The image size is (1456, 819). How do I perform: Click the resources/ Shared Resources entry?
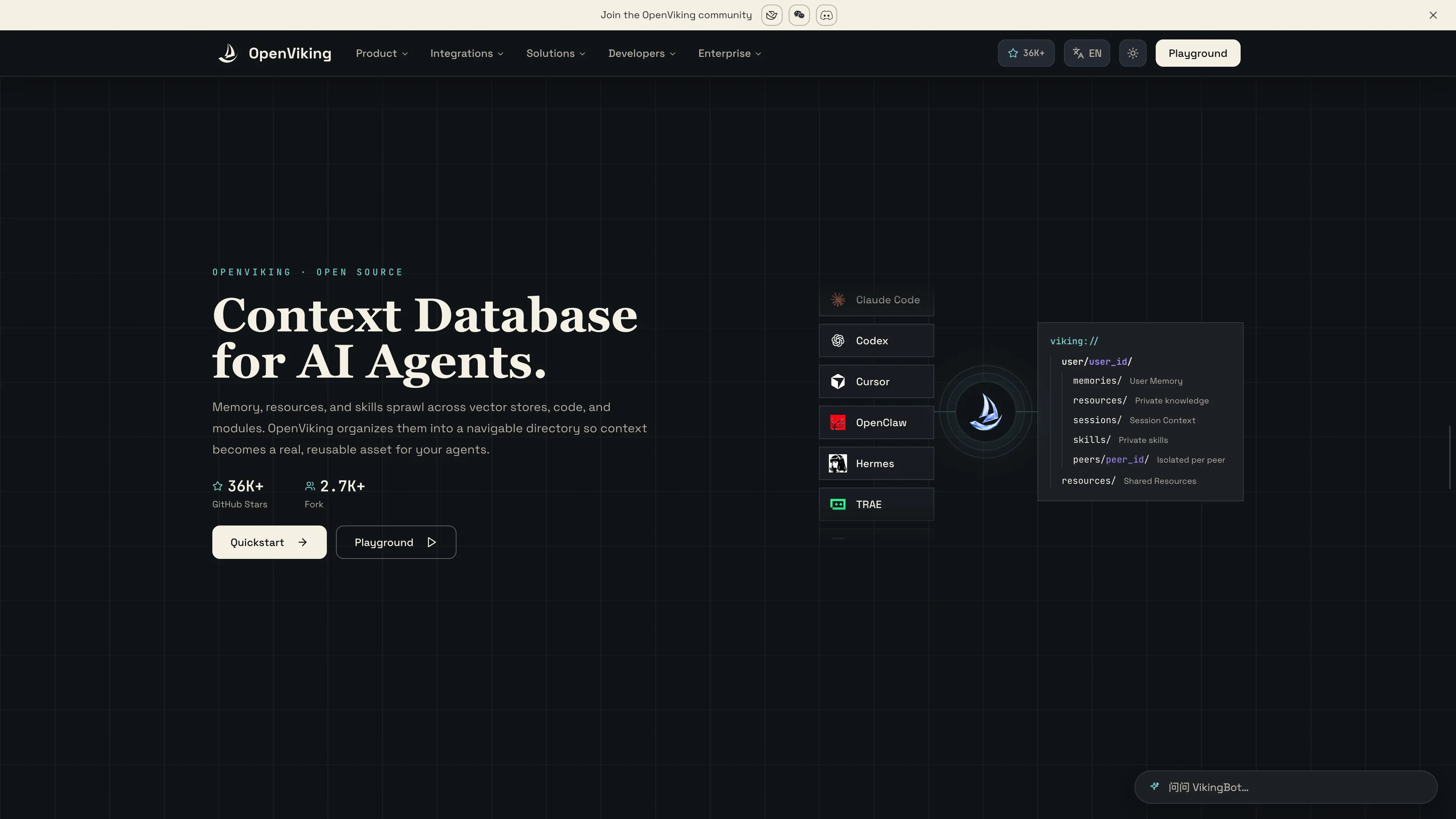[x=1129, y=480]
